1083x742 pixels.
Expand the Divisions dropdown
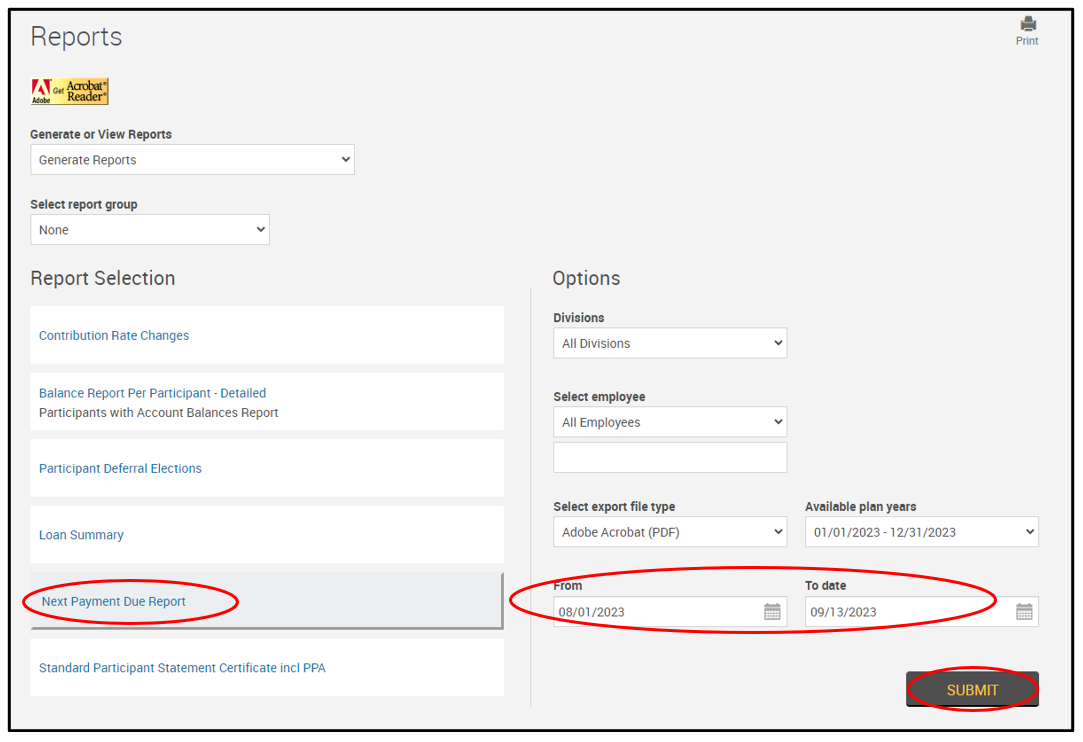(x=670, y=343)
